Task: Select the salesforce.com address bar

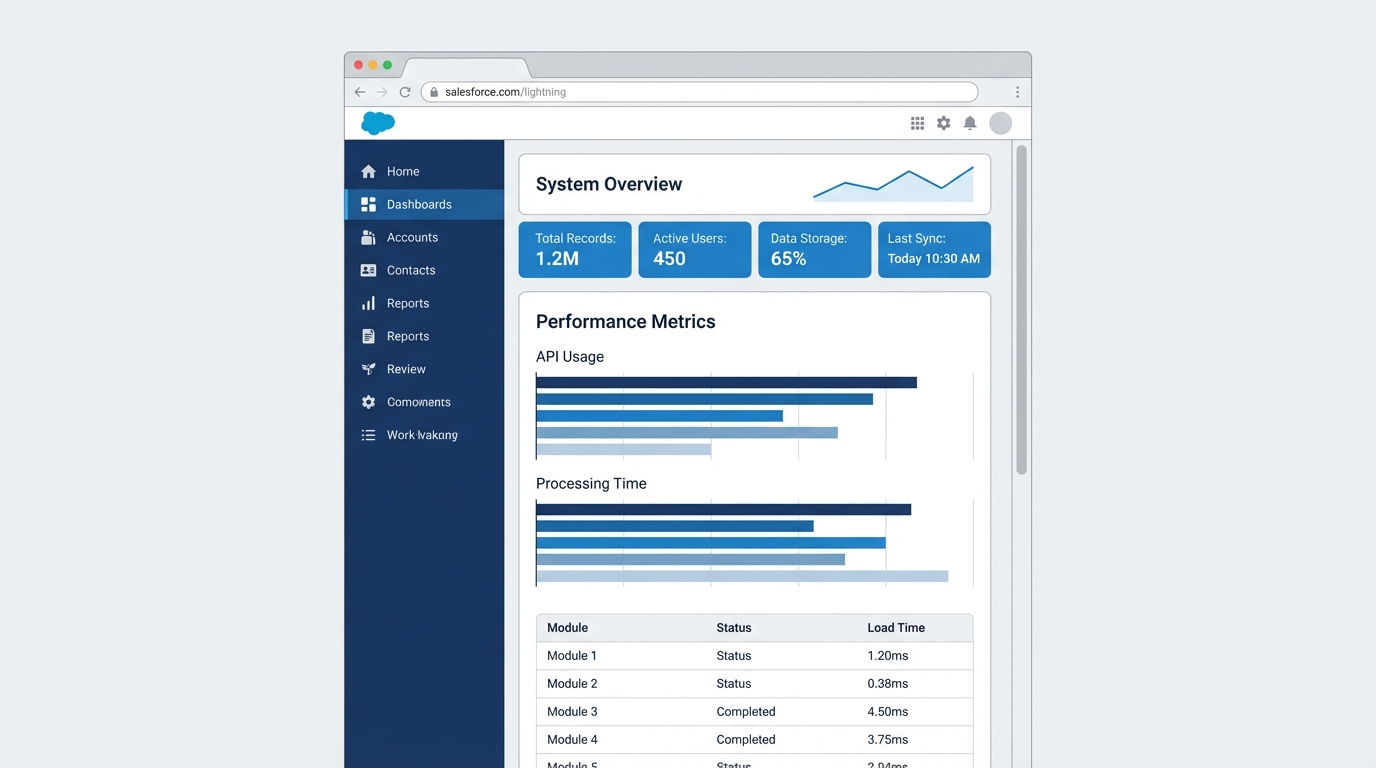Action: pyautogui.click(x=700, y=91)
